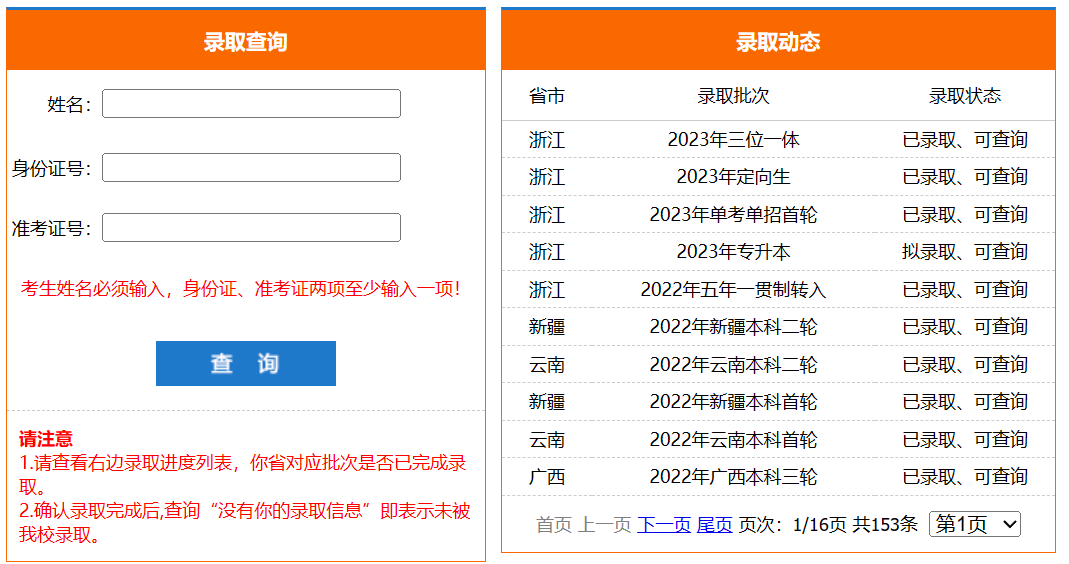
Task: Click 2022年五年一贯制转入 batch entry
Action: (733, 290)
